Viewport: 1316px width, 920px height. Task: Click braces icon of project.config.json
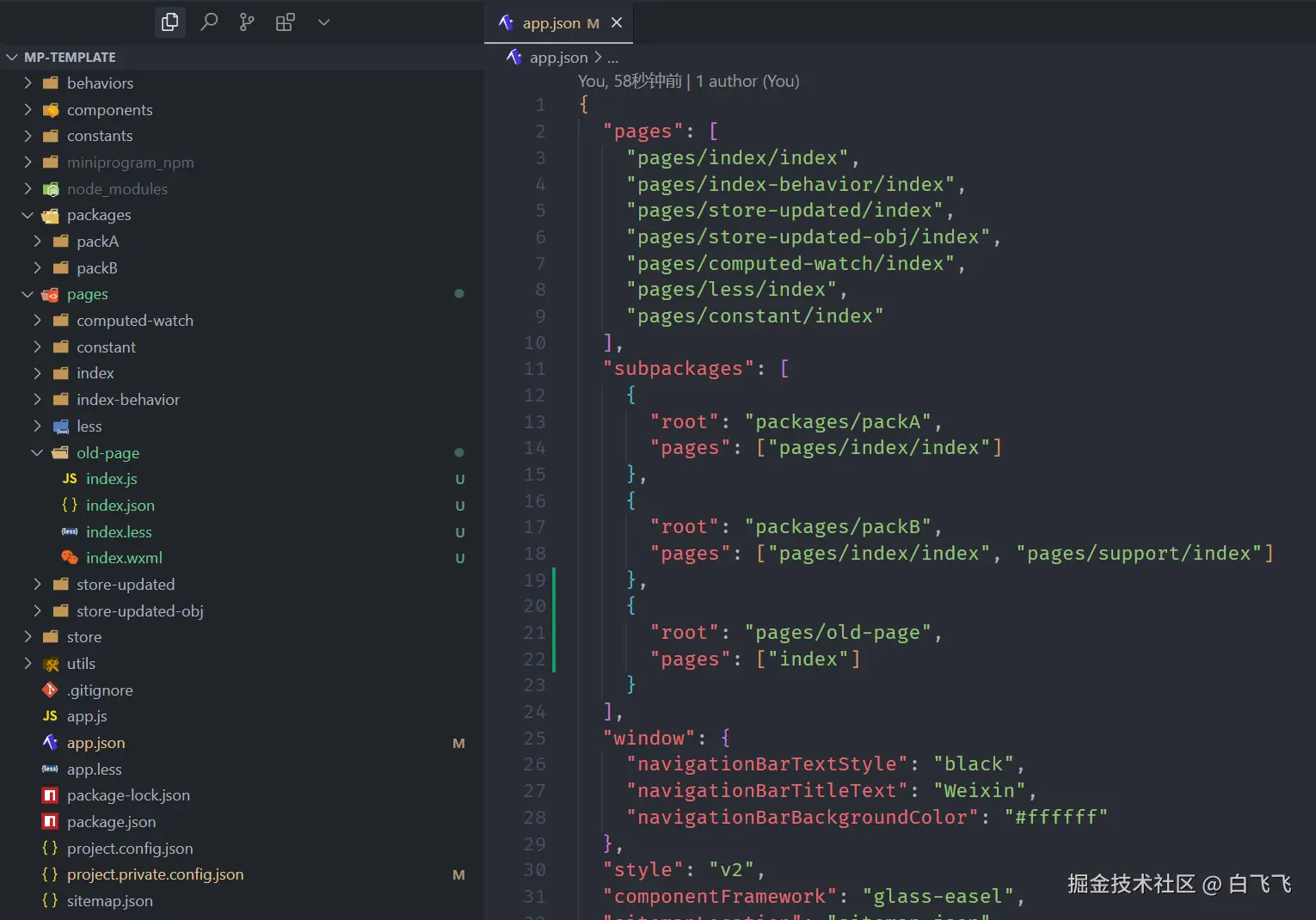pos(51,849)
